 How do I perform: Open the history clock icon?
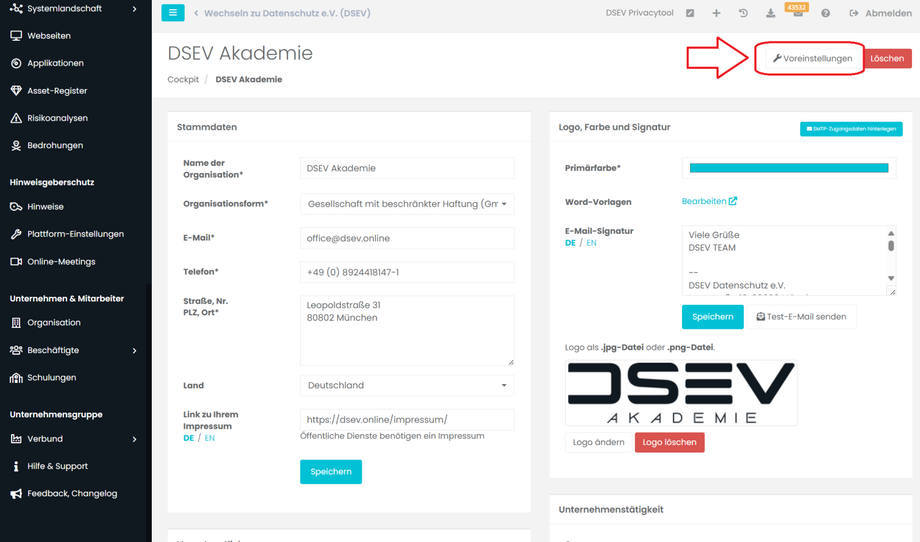pyautogui.click(x=743, y=14)
